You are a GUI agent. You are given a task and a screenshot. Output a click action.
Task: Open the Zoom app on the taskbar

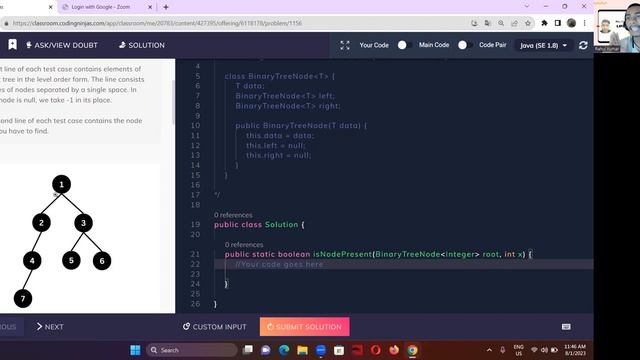click(x=321, y=350)
